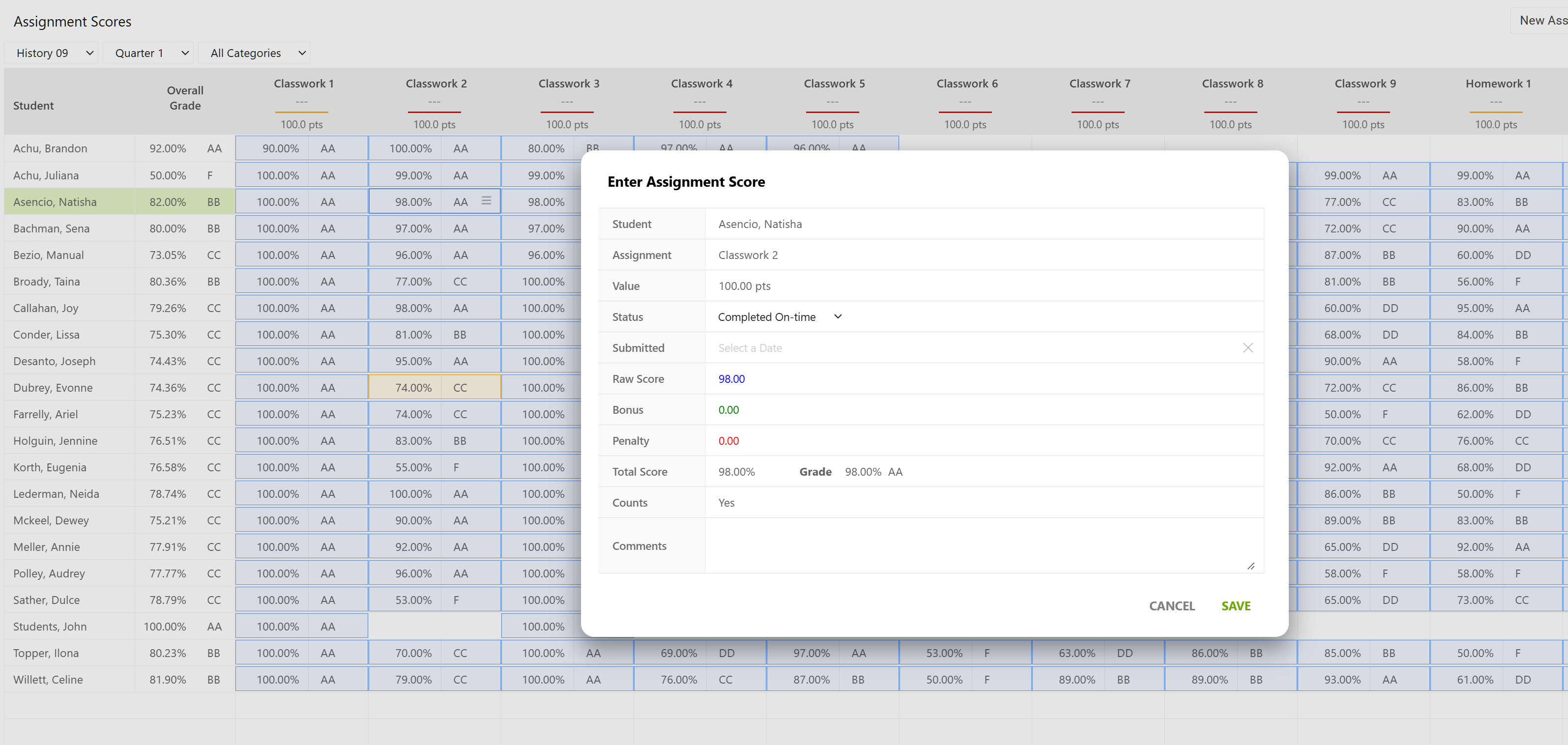Screen dimensions: 1568x745
Task: Click the SAVE button in dialog
Action: [x=1235, y=605]
